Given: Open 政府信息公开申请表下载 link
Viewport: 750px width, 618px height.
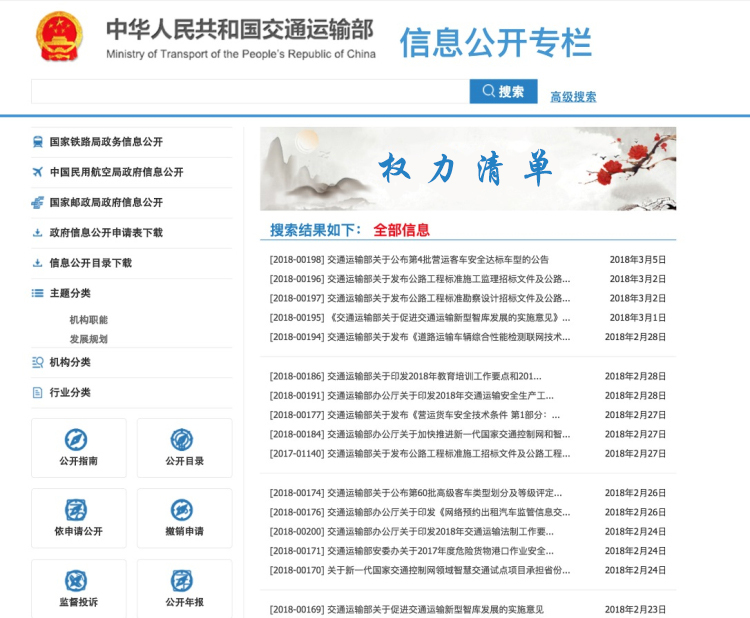Looking at the screenshot, I should pyautogui.click(x=106, y=232).
